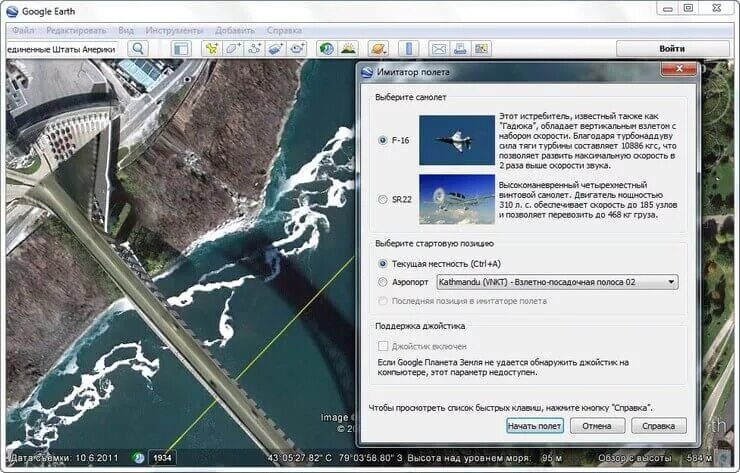Viewport: 740px width, 473px height.
Task: Click the print icon
Action: click(460, 49)
